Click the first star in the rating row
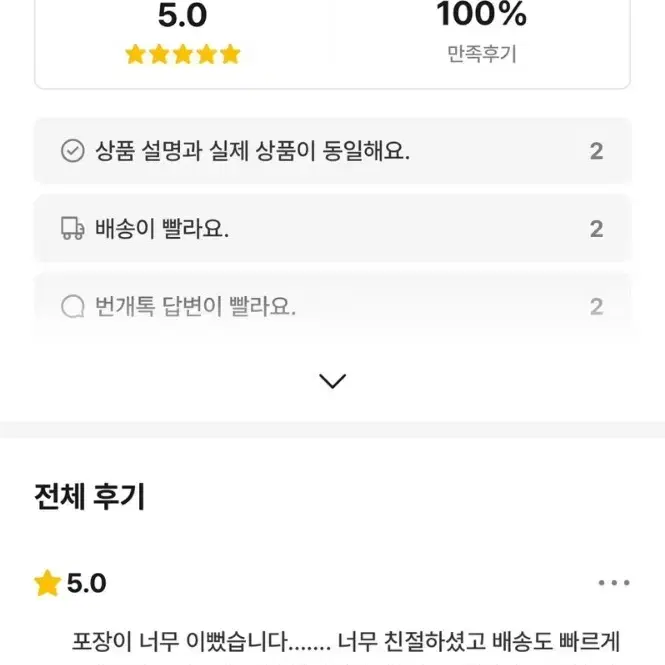Screen dimensions: 665x665 point(136,54)
